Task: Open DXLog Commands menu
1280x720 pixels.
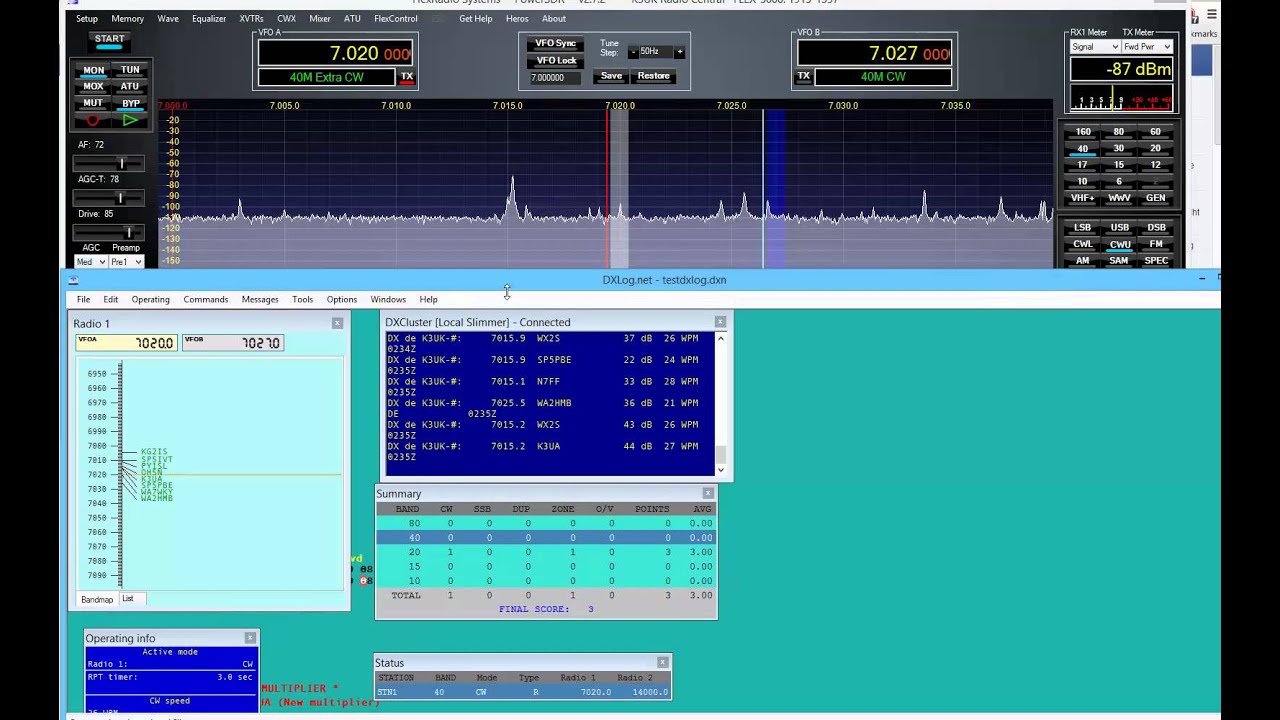Action: (205, 300)
